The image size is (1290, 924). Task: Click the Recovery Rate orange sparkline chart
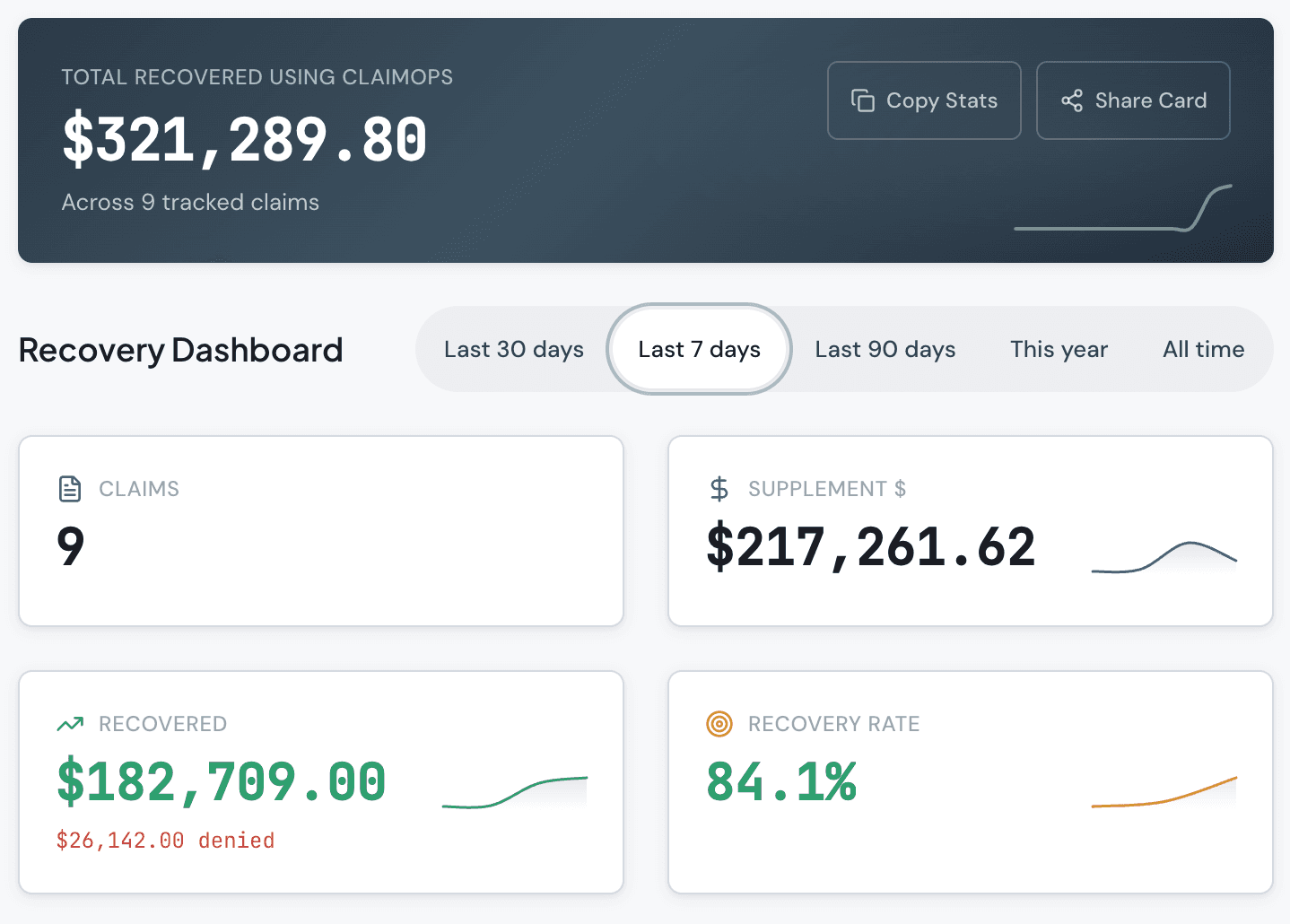(x=1164, y=791)
